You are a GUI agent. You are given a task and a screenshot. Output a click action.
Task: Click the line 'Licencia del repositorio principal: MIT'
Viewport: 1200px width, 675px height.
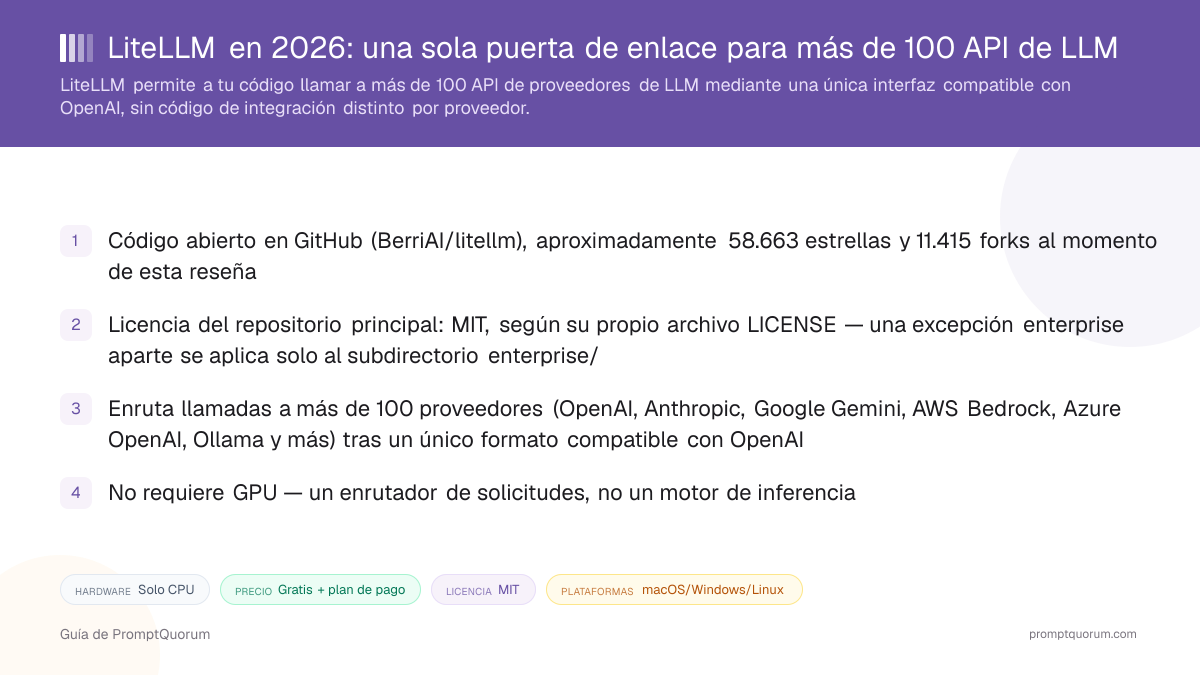click(616, 340)
